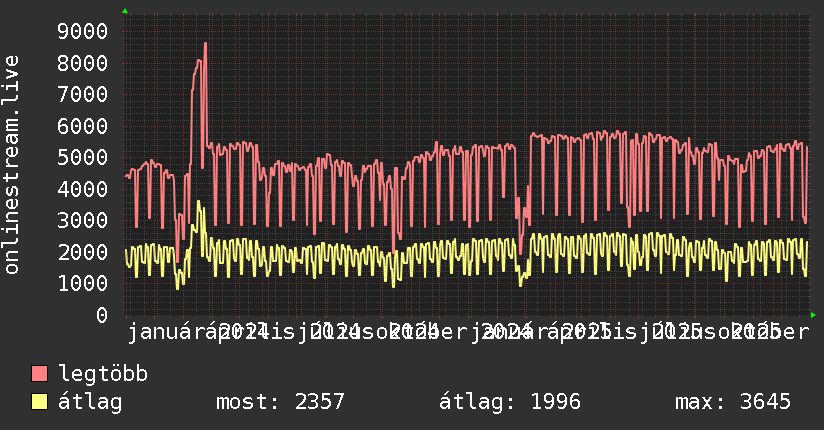The image size is (824, 430).
Task: Click the 7000 y-axis label
Action: pyautogui.click(x=83, y=95)
